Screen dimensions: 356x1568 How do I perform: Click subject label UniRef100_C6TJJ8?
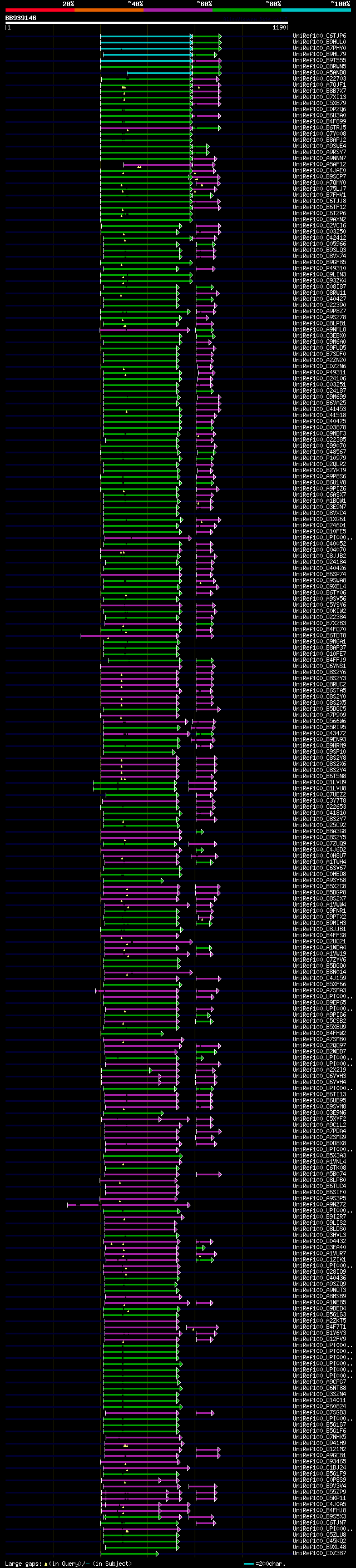point(319,201)
